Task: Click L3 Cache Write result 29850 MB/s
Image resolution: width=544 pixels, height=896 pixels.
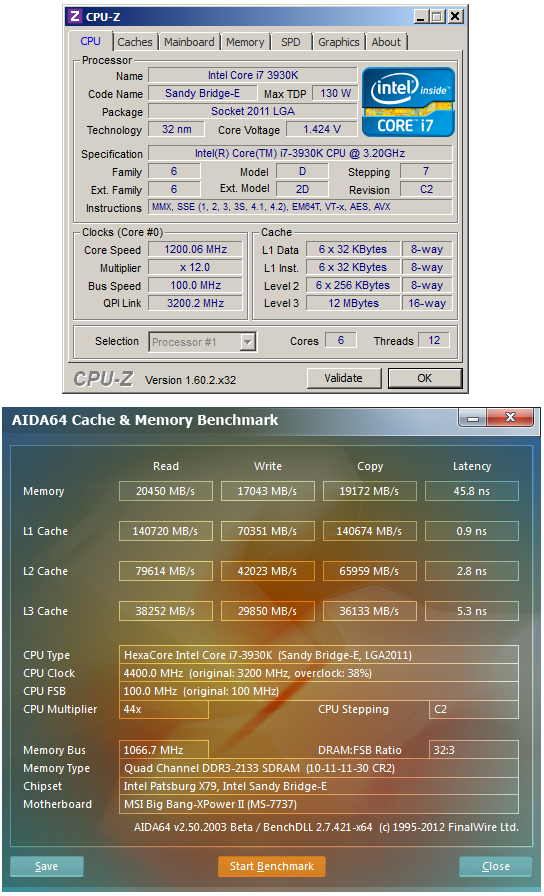Action: tap(267, 611)
